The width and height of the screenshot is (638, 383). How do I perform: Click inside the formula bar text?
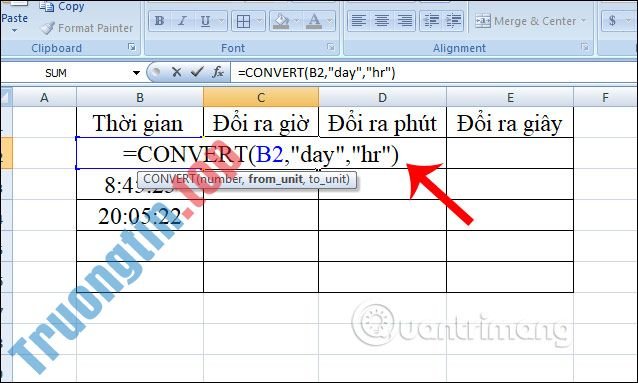coord(316,73)
